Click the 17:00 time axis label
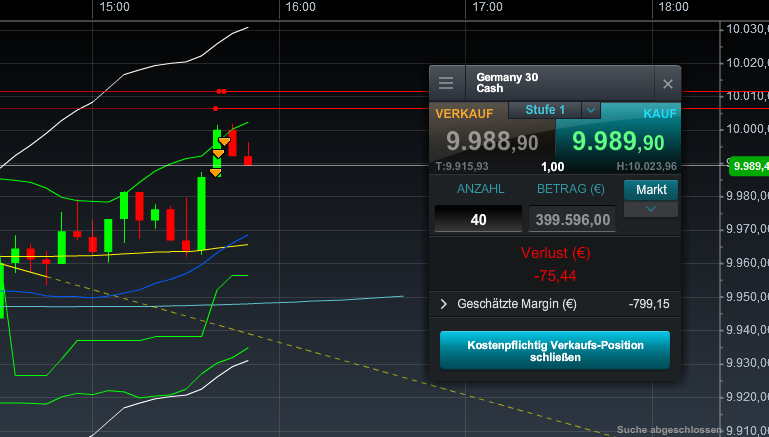This screenshot has height=437, width=769. [487, 7]
